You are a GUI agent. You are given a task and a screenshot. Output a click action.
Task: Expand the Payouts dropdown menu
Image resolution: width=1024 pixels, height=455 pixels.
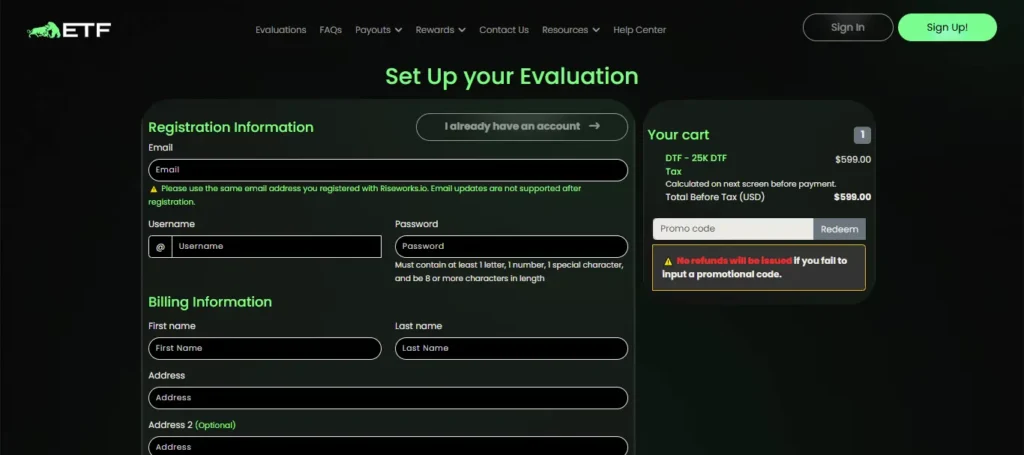click(x=379, y=30)
